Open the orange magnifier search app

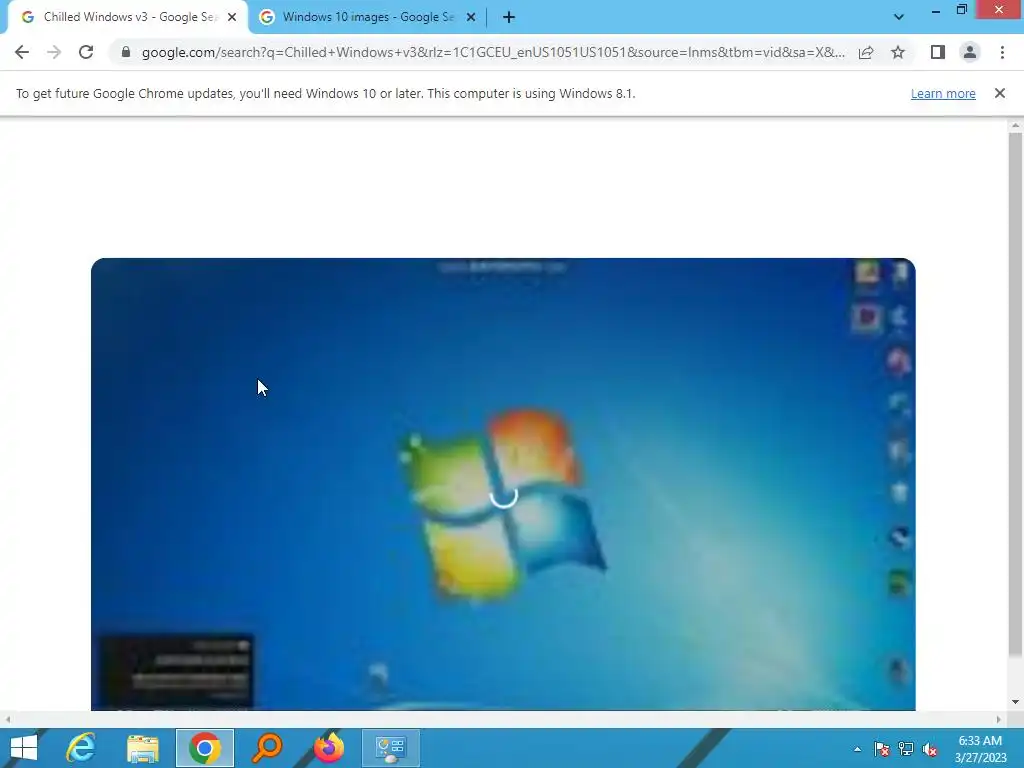[x=266, y=748]
